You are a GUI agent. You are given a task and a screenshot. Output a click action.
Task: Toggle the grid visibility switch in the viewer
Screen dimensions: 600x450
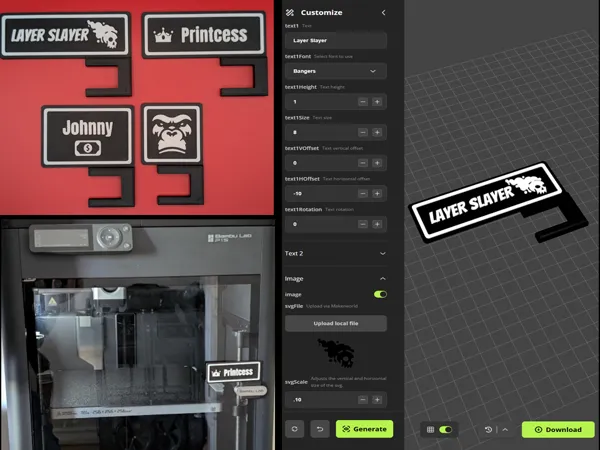(x=445, y=430)
